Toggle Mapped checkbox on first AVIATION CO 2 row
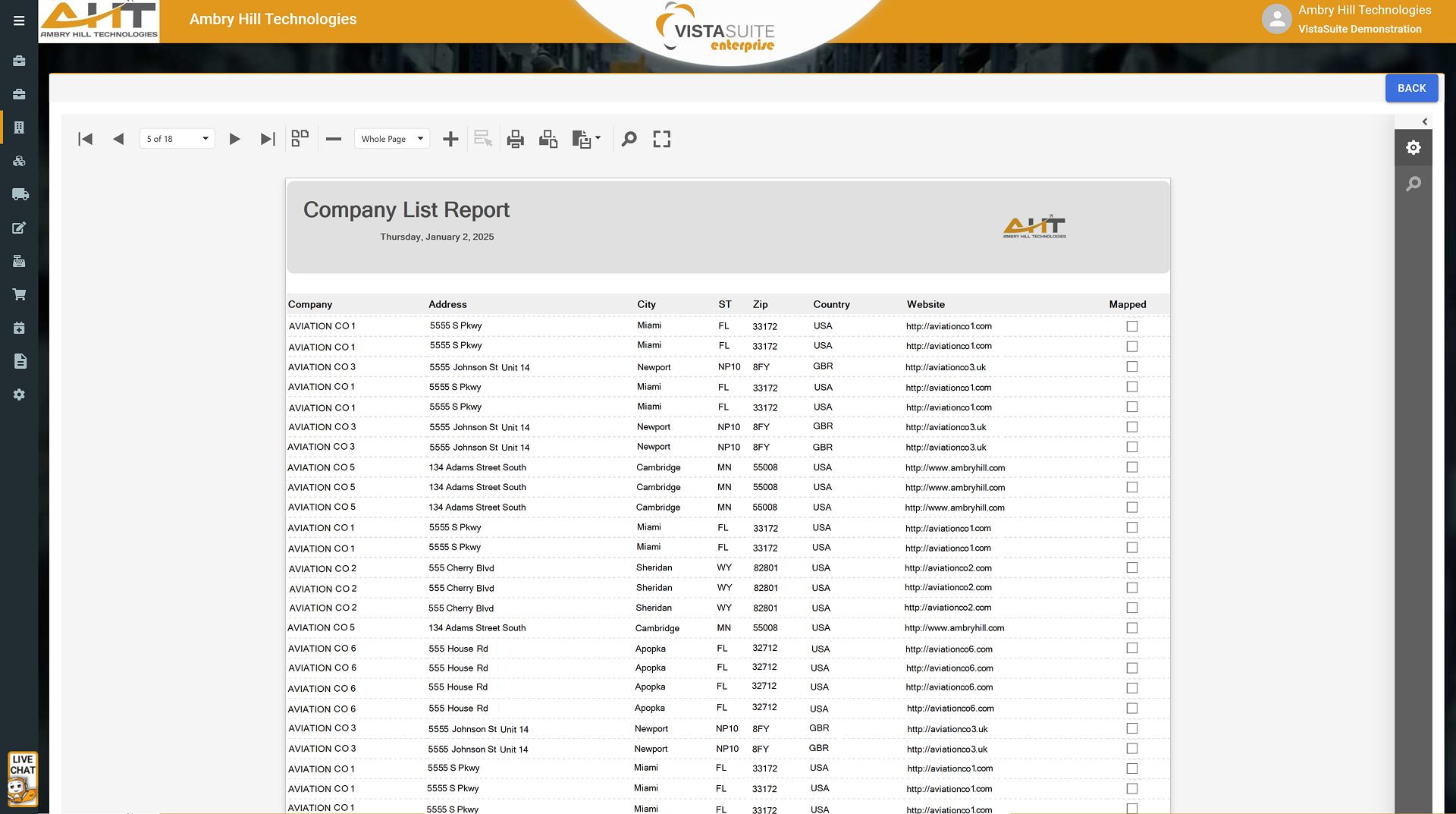Screen dimensions: 1456x814 (x=1132, y=567)
